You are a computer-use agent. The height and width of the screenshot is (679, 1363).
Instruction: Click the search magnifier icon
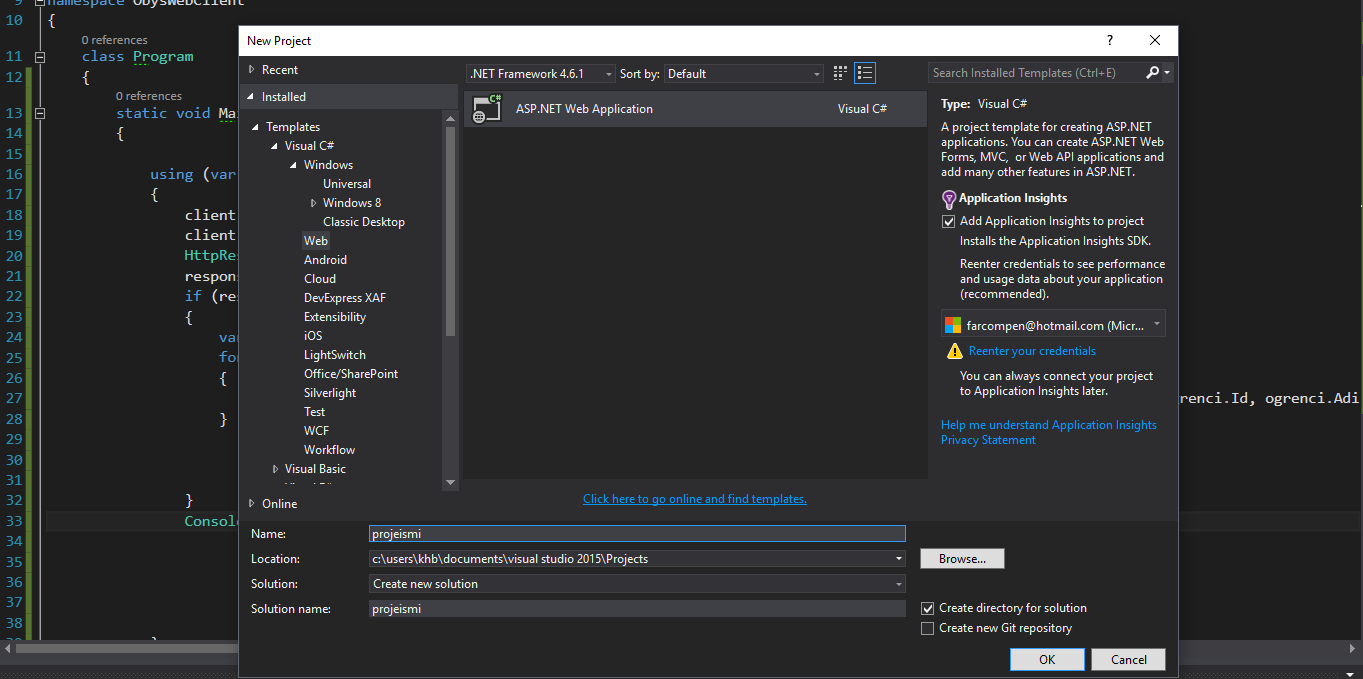1152,73
